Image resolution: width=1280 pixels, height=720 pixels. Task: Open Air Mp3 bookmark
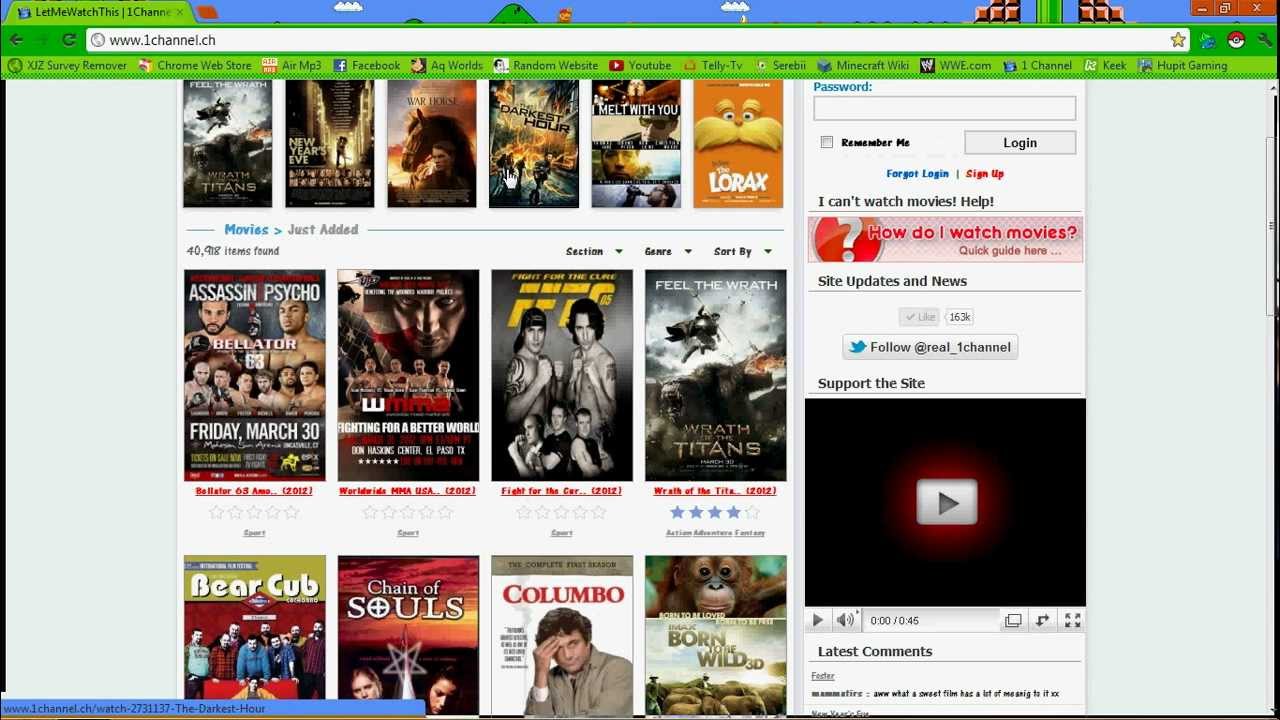[291, 66]
